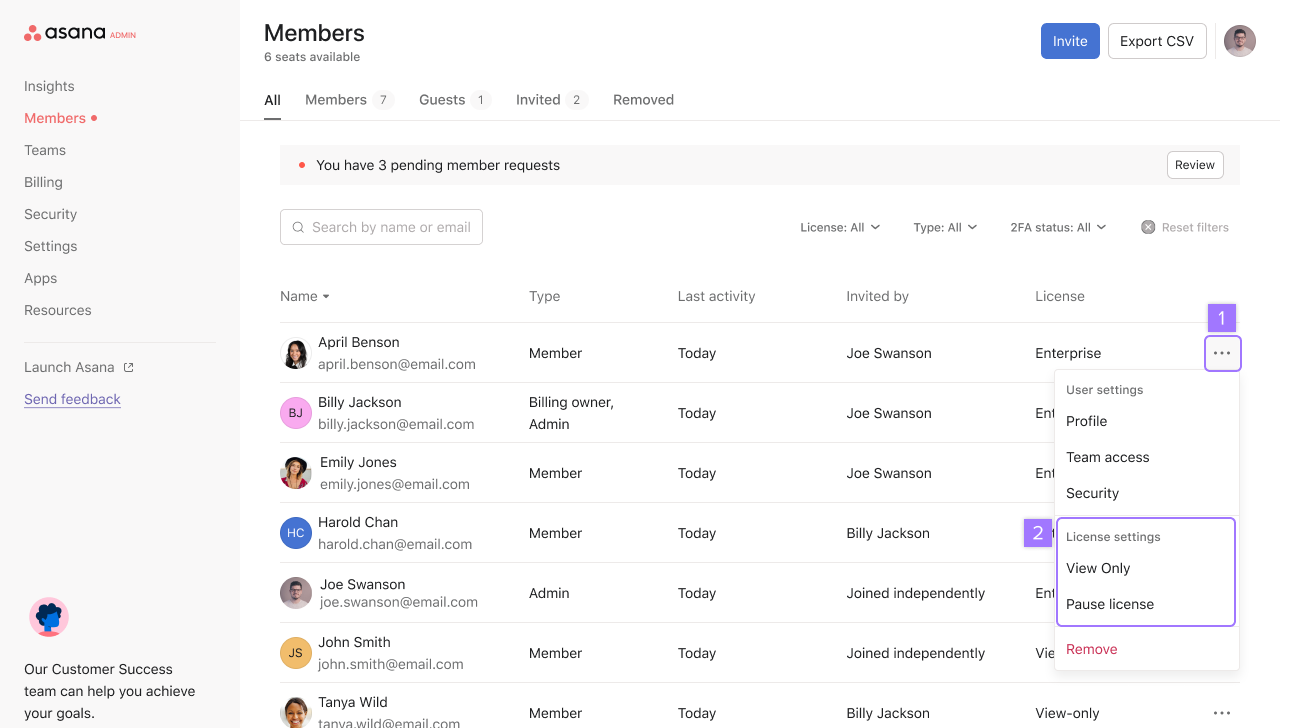Click the Asana logo in the sidebar

point(62,32)
